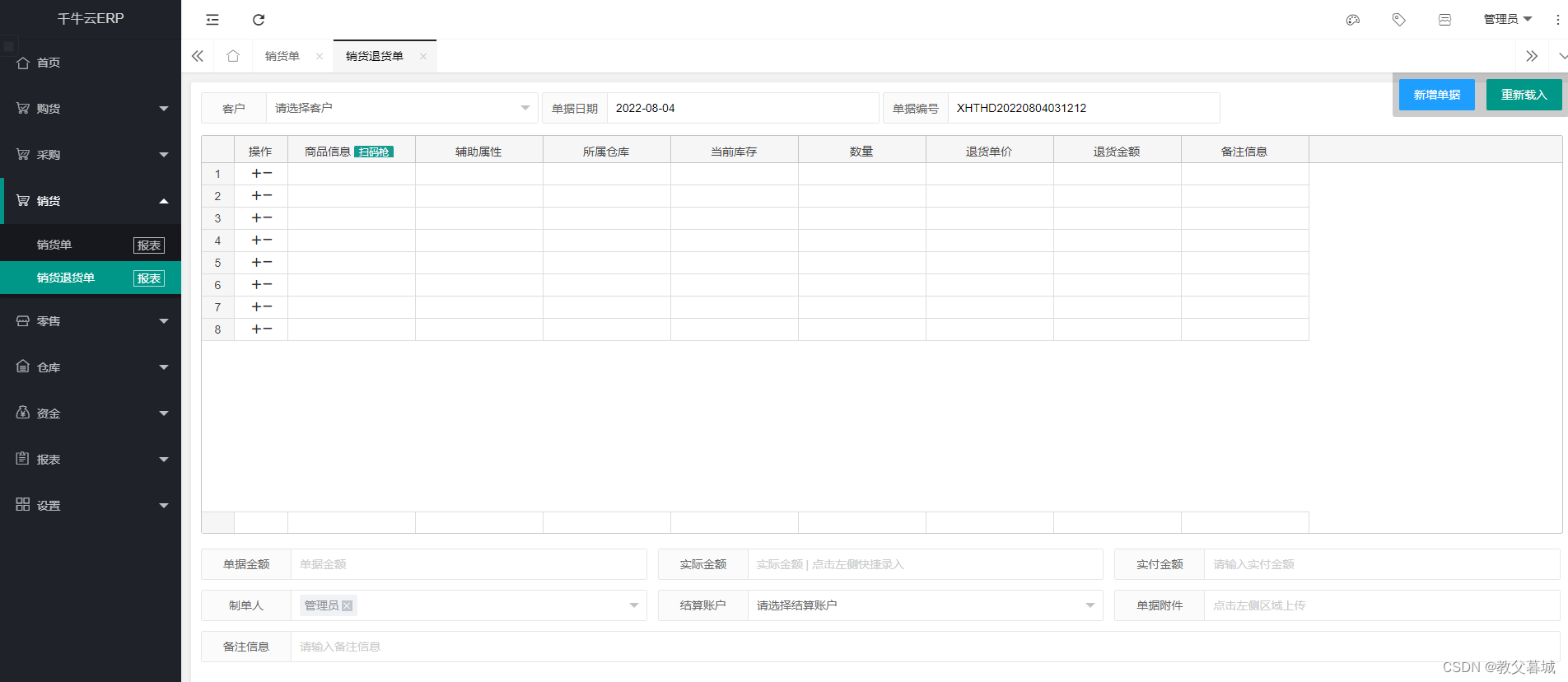Click the tag icon in header
This screenshot has width=1568, height=682.
[x=1398, y=20]
